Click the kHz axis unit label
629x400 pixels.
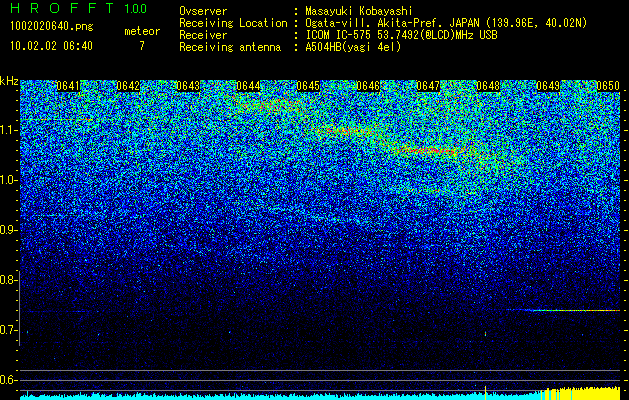pos(9,81)
